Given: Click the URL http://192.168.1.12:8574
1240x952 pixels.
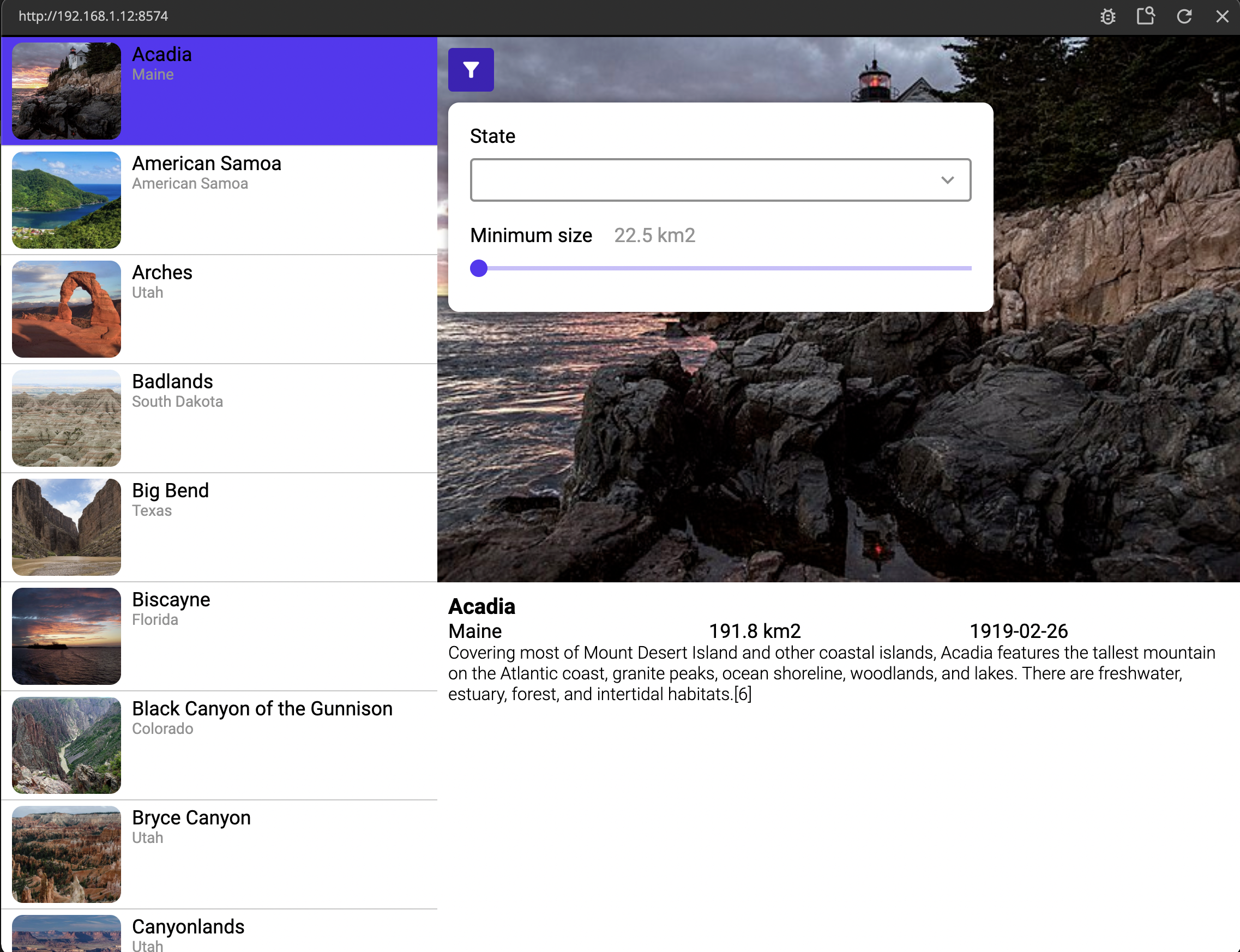Looking at the screenshot, I should pyautogui.click(x=93, y=16).
